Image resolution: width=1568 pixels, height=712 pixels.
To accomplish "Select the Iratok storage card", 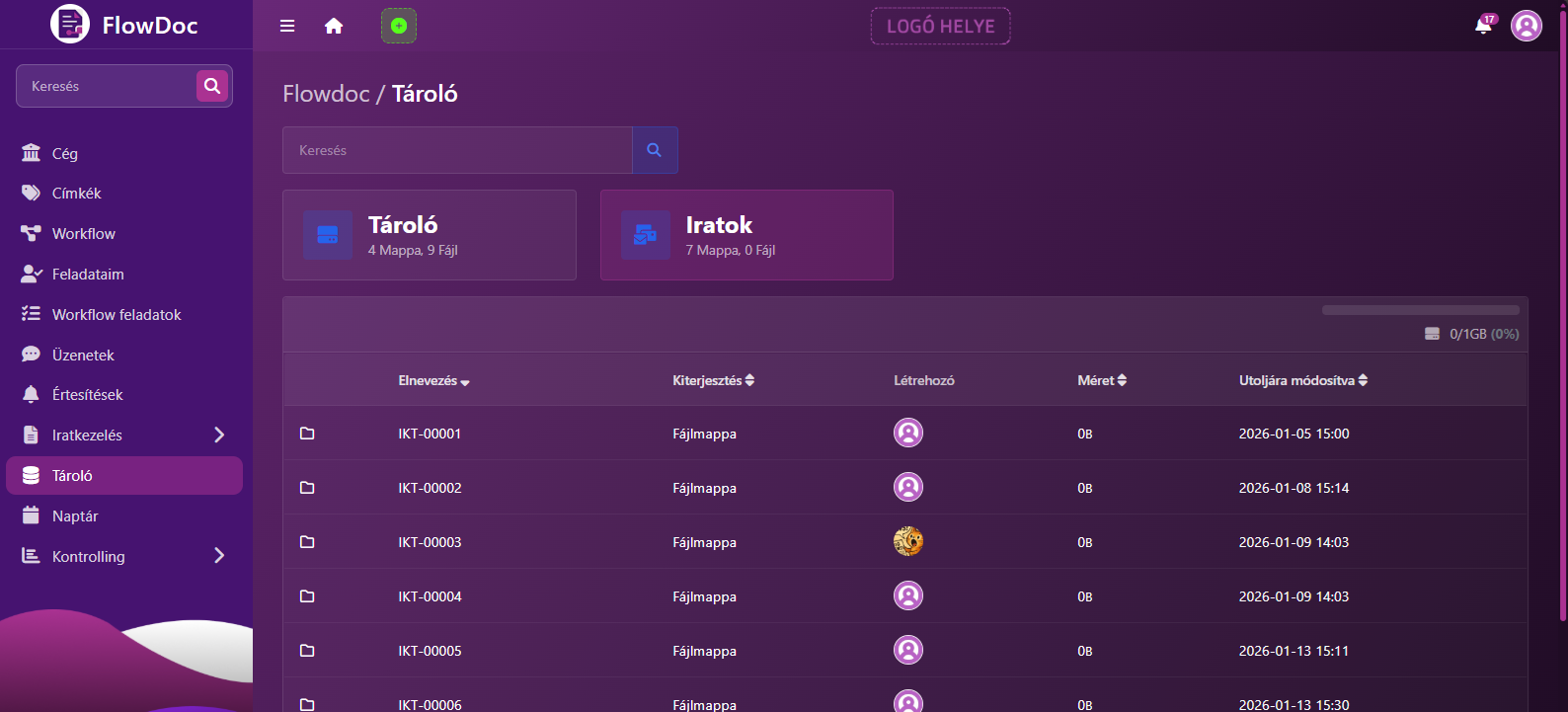I will [746, 235].
